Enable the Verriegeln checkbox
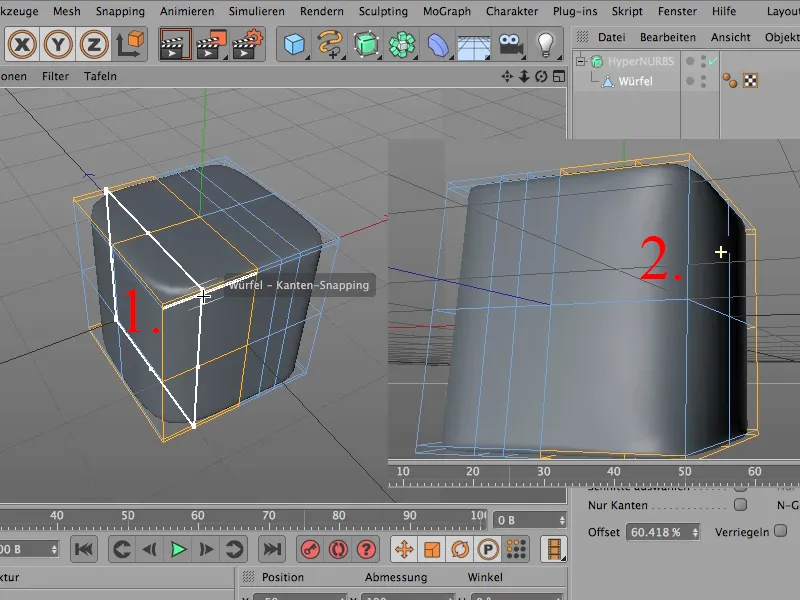The width and height of the screenshot is (800, 600). (780, 531)
